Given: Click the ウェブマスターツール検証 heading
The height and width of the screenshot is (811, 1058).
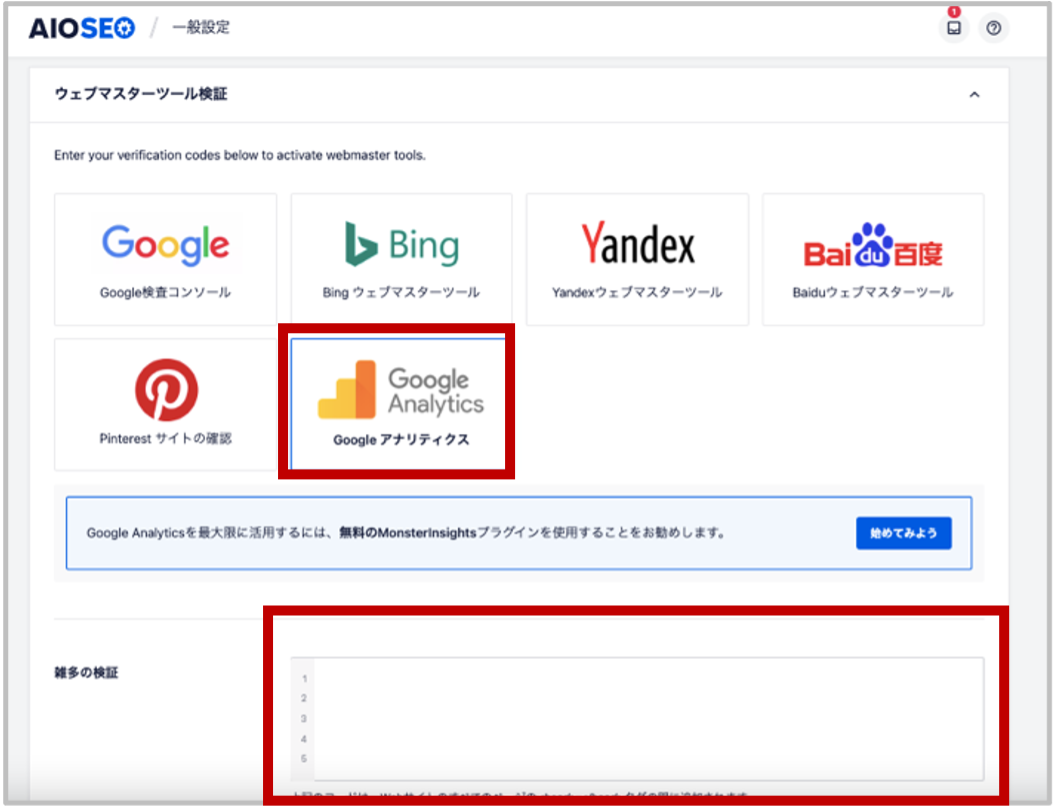Looking at the screenshot, I should [141, 94].
